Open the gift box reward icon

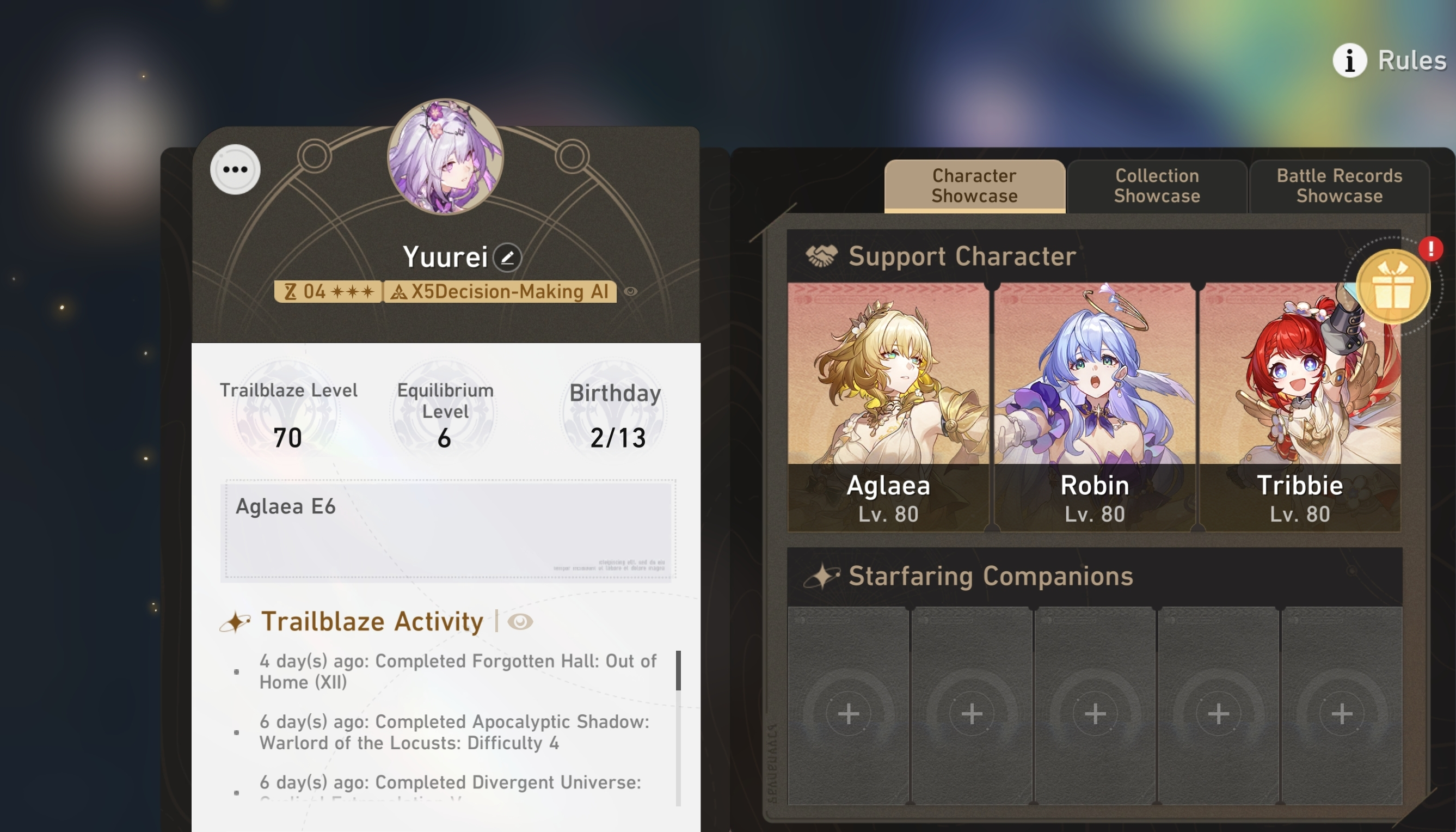(1393, 286)
